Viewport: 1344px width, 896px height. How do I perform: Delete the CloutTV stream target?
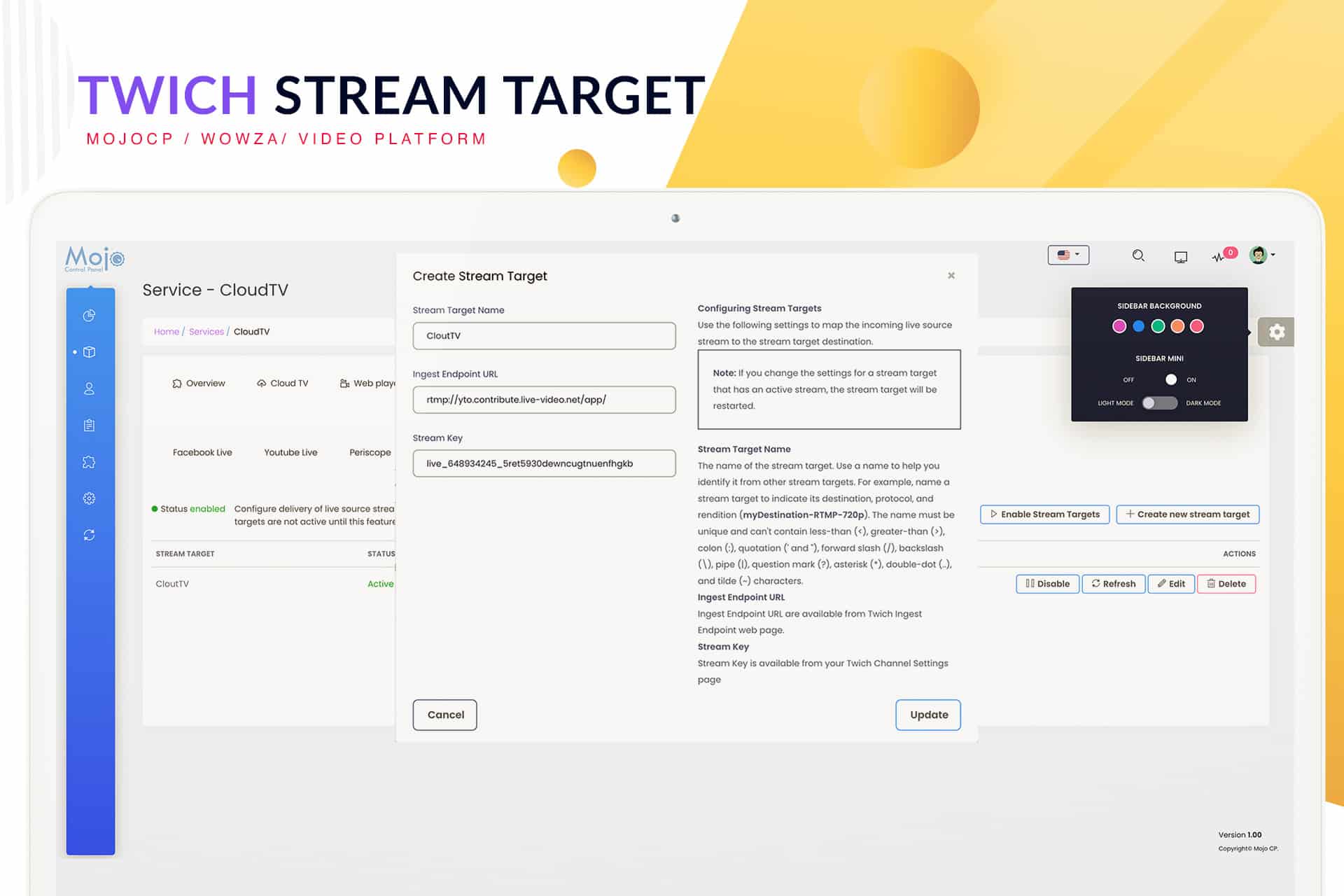pos(1226,583)
